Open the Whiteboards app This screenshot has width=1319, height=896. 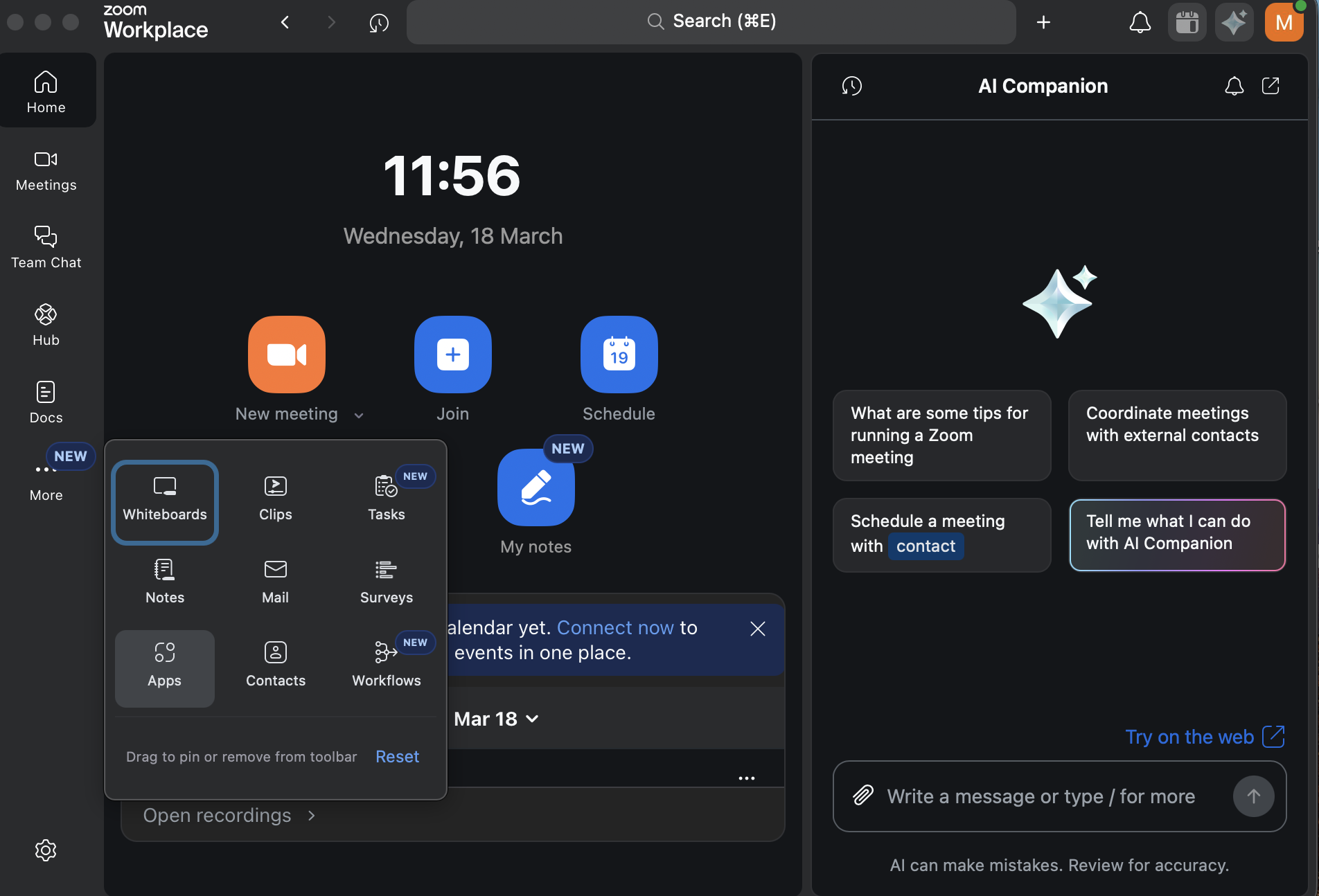point(164,501)
